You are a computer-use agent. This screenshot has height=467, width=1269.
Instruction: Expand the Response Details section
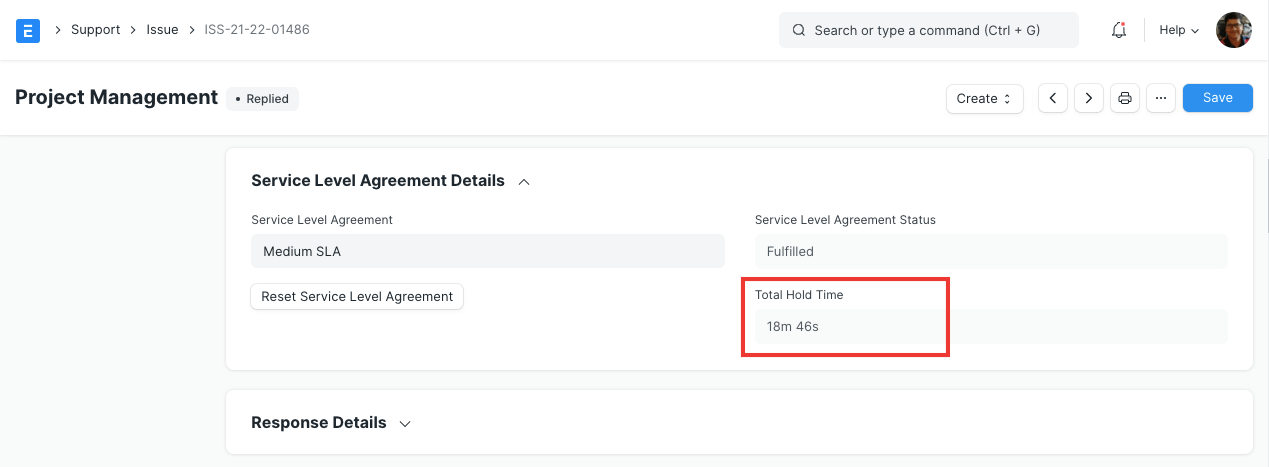(405, 423)
